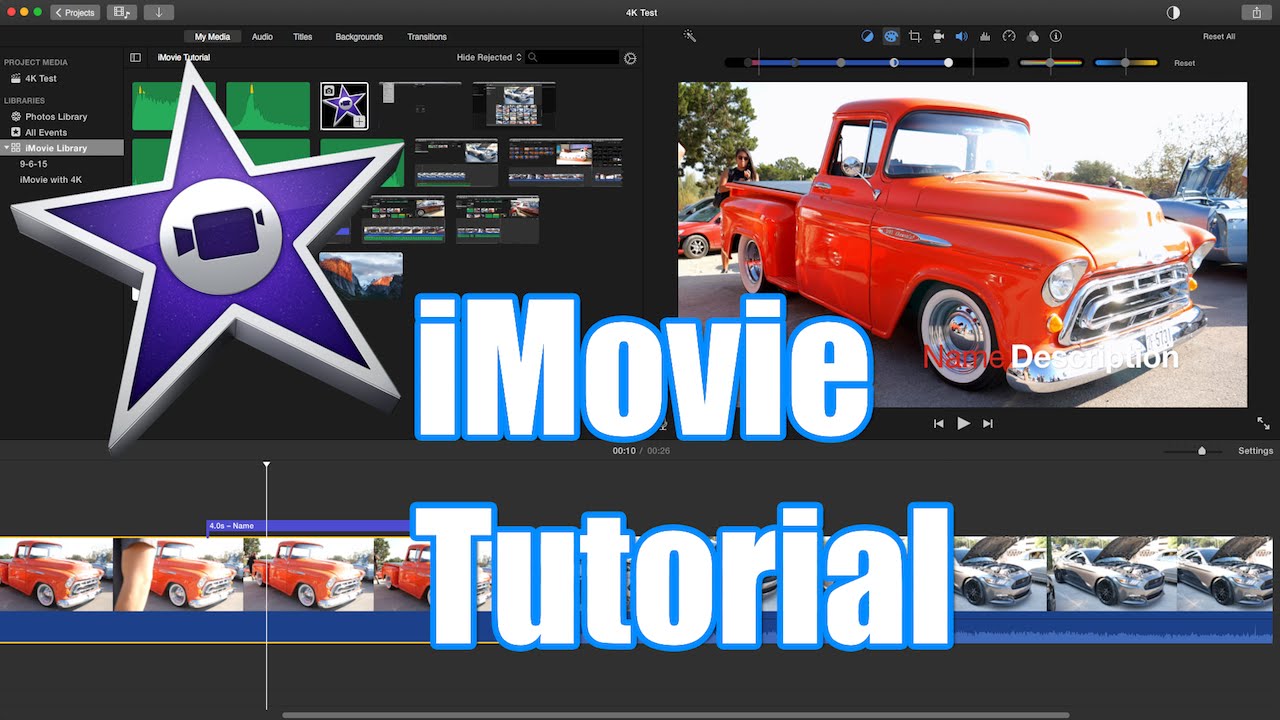Go back to Projects
Viewport: 1280px width, 720px height.
pos(75,12)
